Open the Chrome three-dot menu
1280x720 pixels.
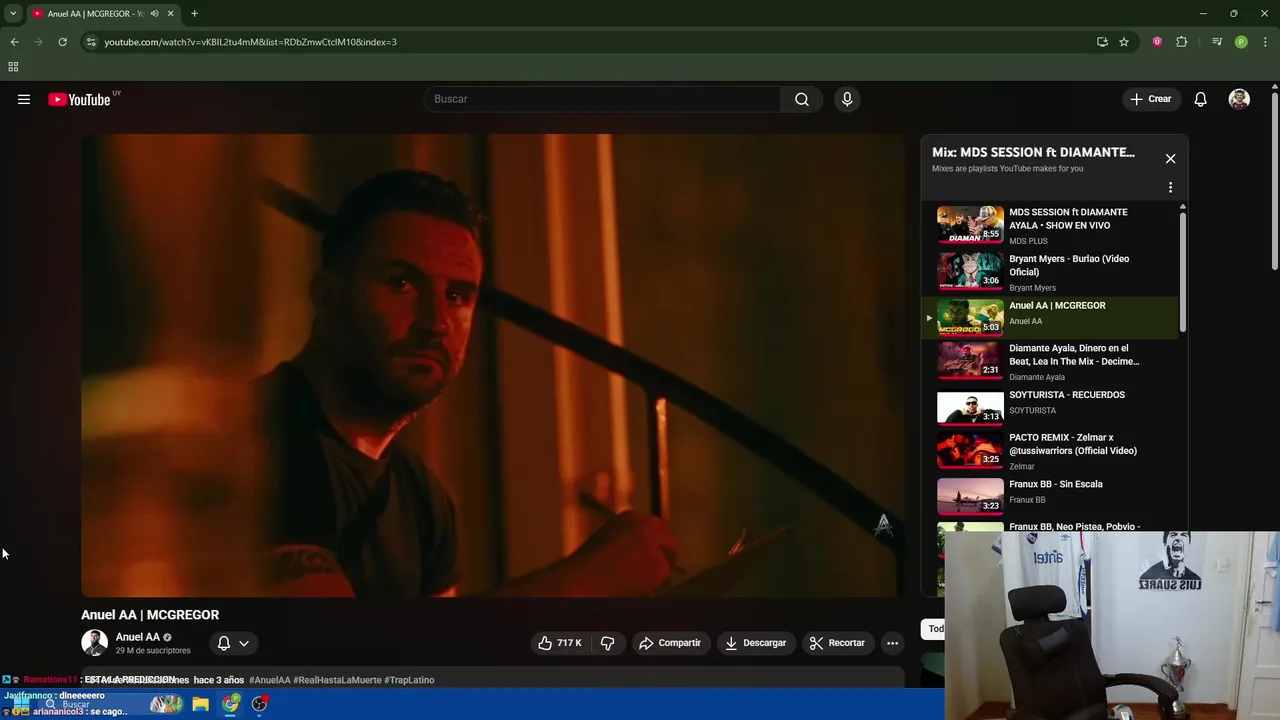pyautogui.click(x=1266, y=42)
